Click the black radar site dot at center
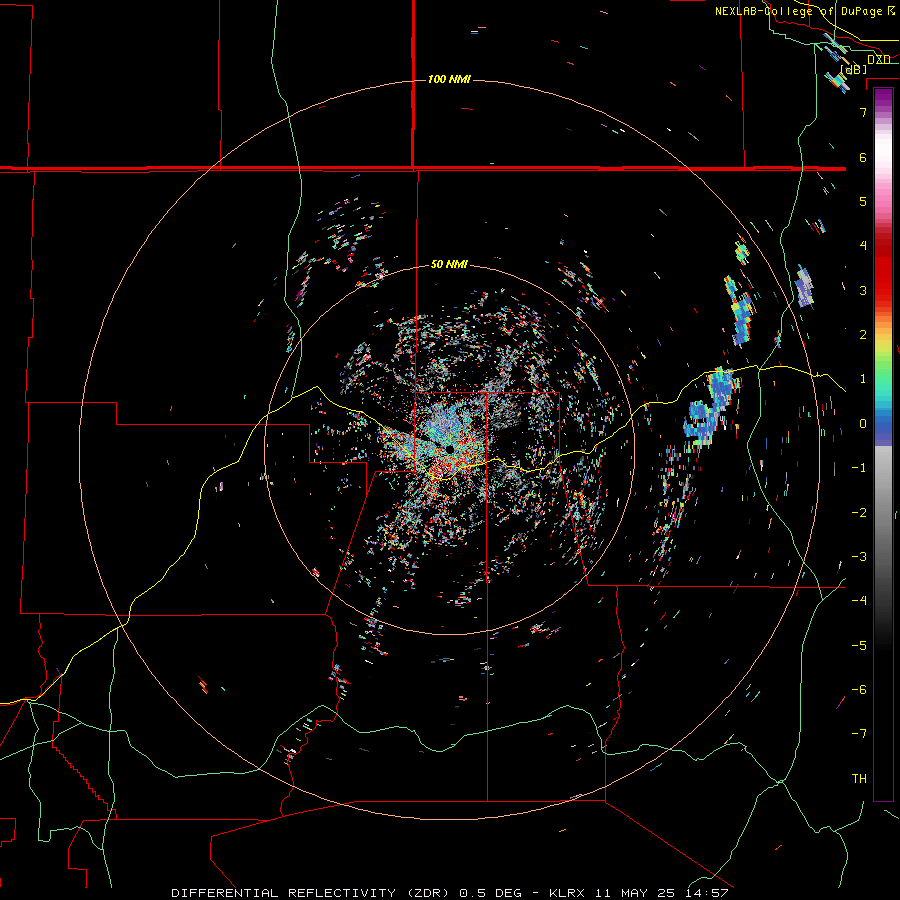This screenshot has width=900, height=900. (449, 449)
